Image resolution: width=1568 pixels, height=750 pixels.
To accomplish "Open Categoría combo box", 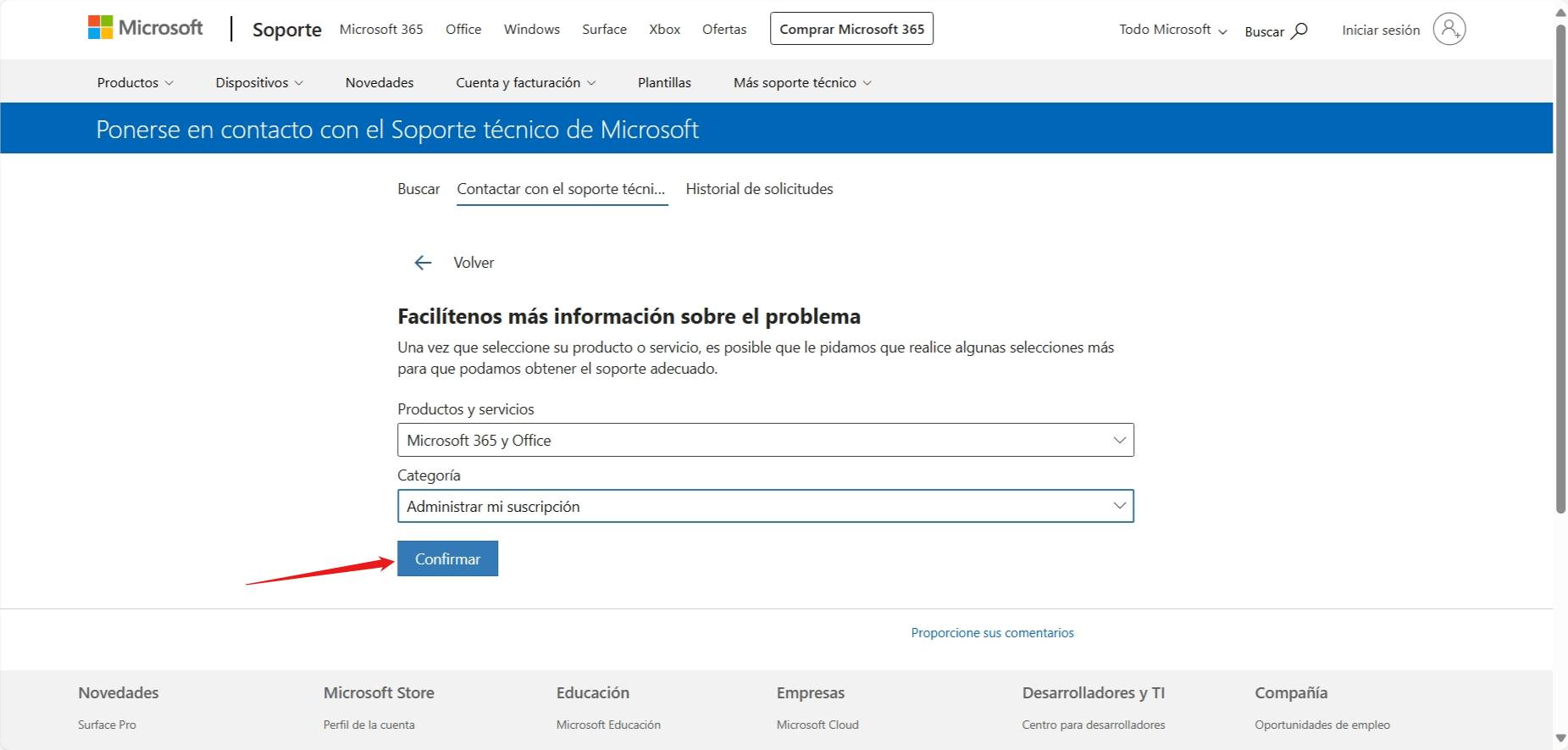I will pos(766,506).
